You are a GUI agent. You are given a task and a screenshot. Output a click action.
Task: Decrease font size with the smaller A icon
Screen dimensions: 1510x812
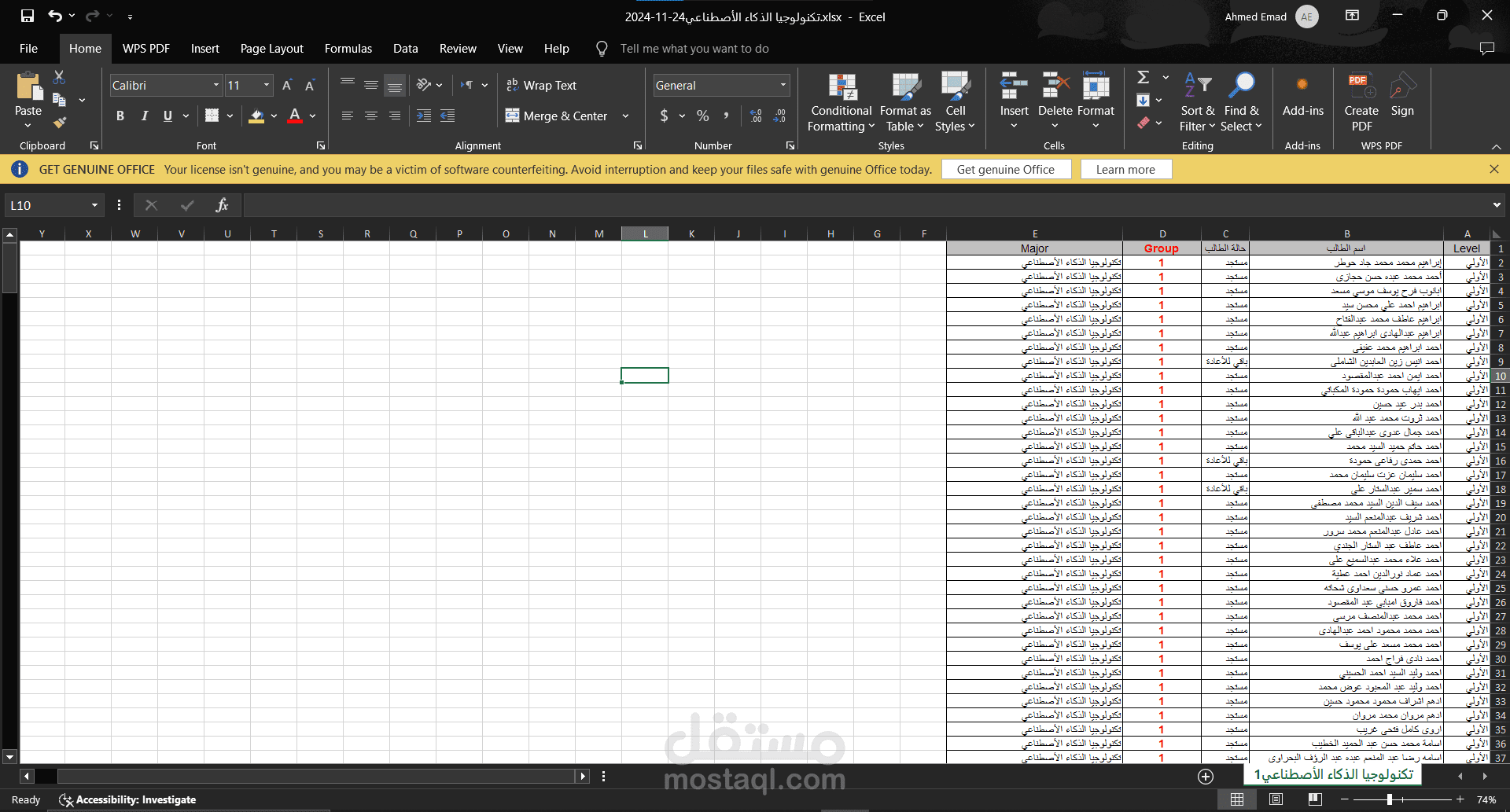tap(310, 85)
